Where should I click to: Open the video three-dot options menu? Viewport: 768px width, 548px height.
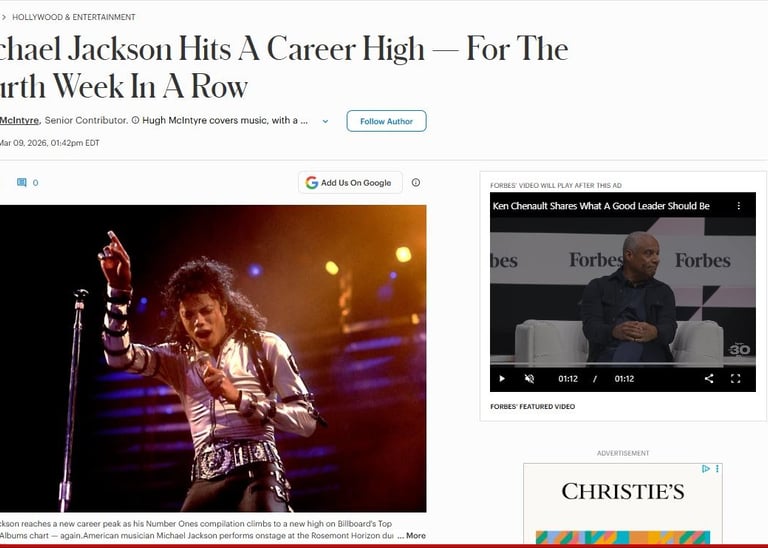click(739, 206)
